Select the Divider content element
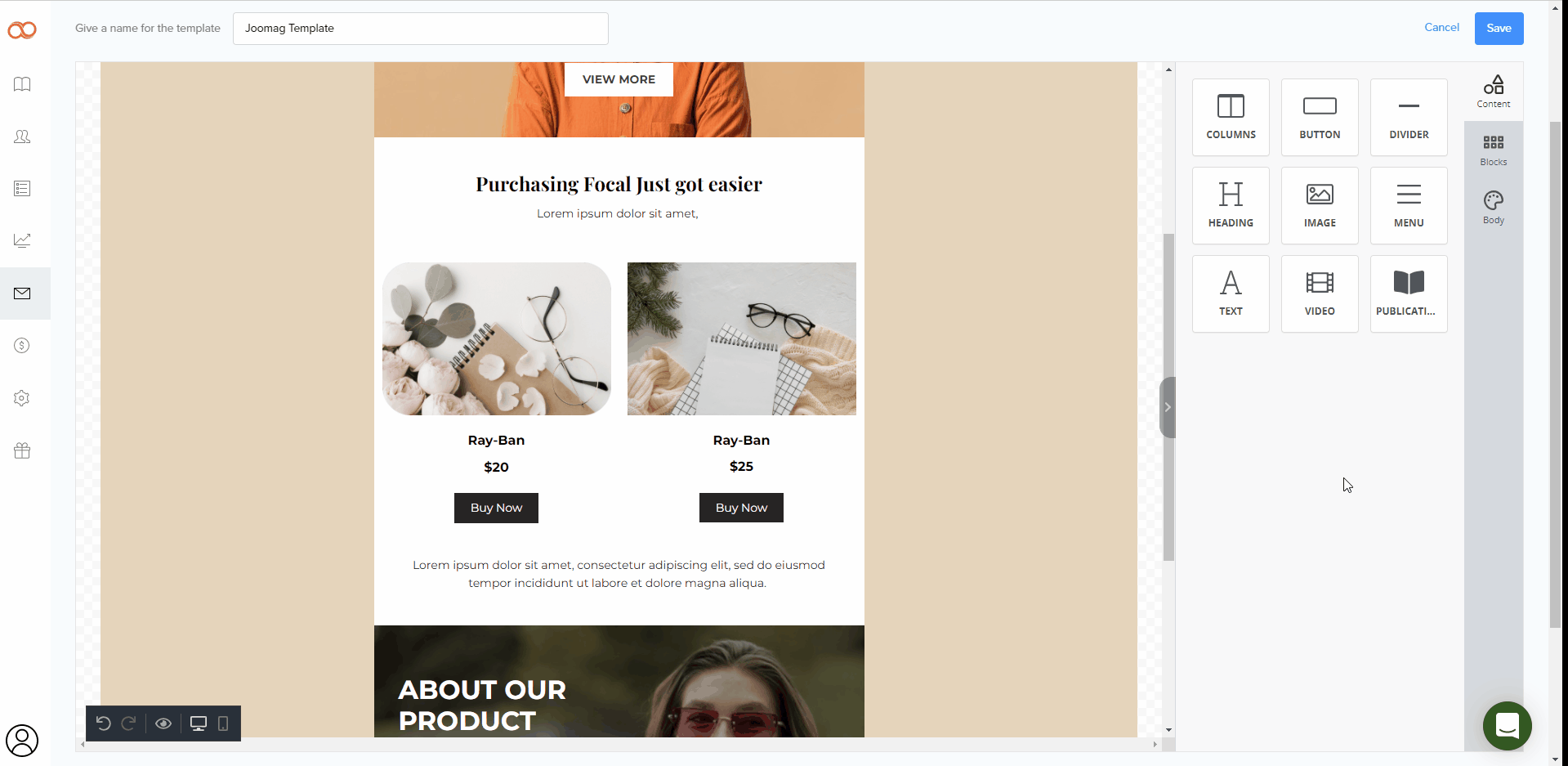The width and height of the screenshot is (1568, 766). tap(1409, 117)
